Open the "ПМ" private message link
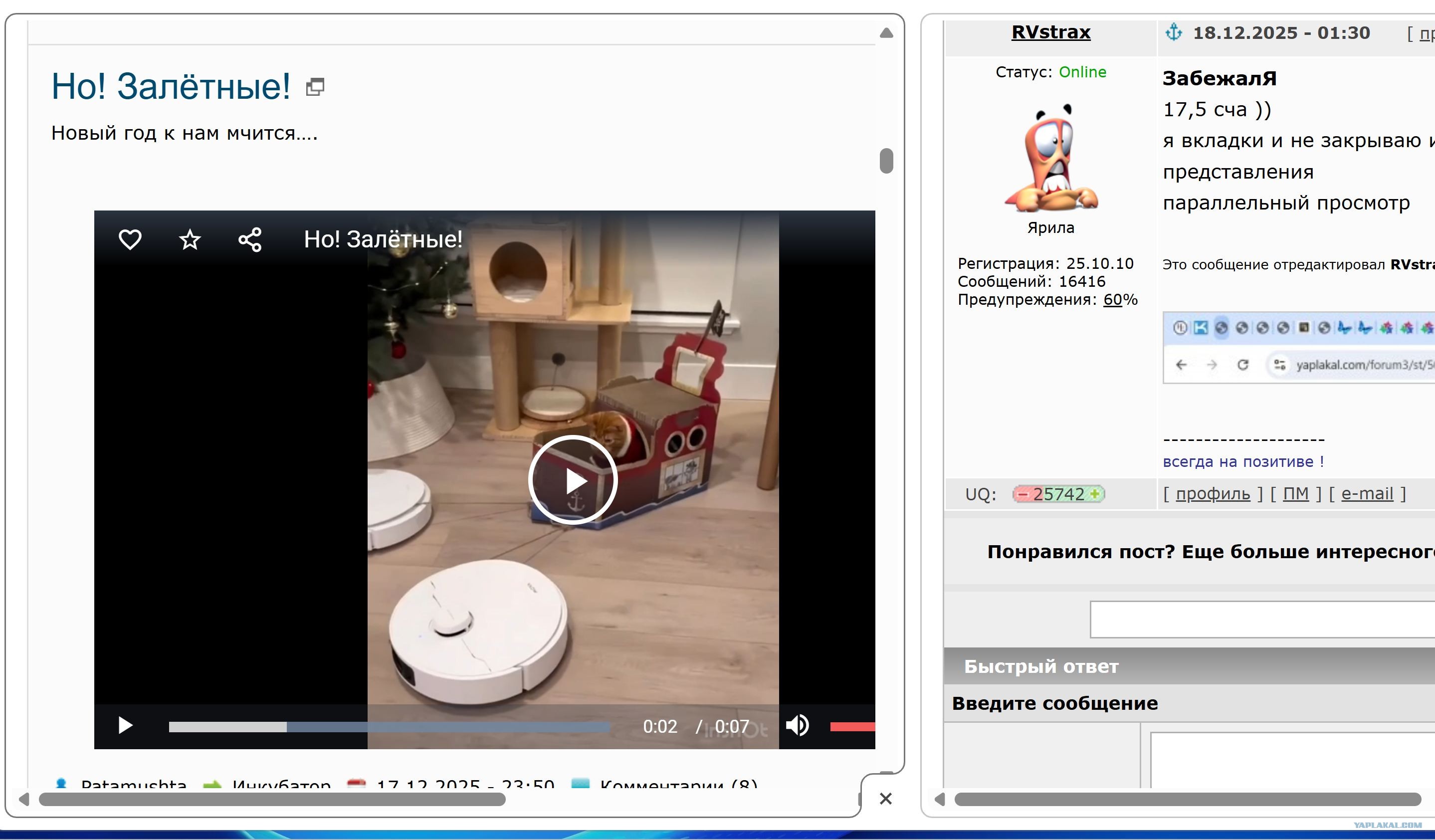The height and width of the screenshot is (840, 1435). pyautogui.click(x=1296, y=493)
